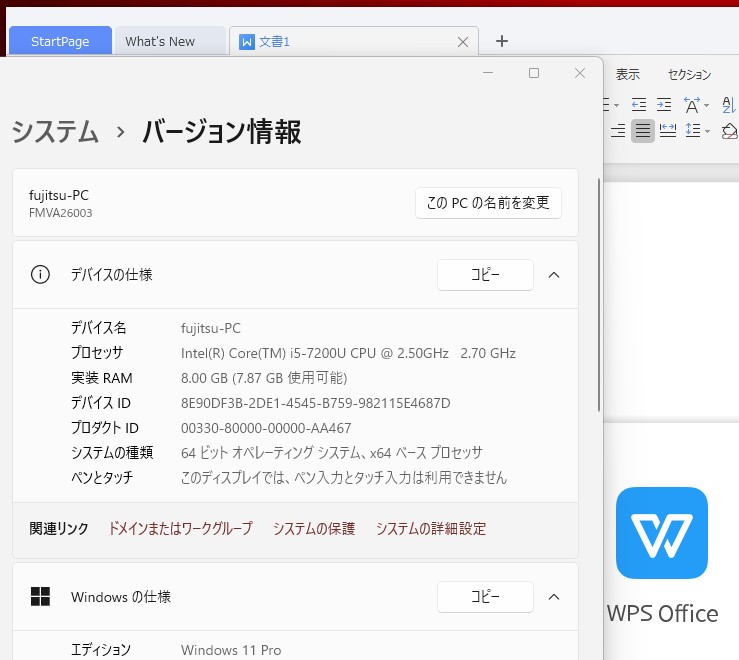Viewport: 739px width, 660px height.
Task: Open the セクション menu tab
Action: tap(690, 74)
